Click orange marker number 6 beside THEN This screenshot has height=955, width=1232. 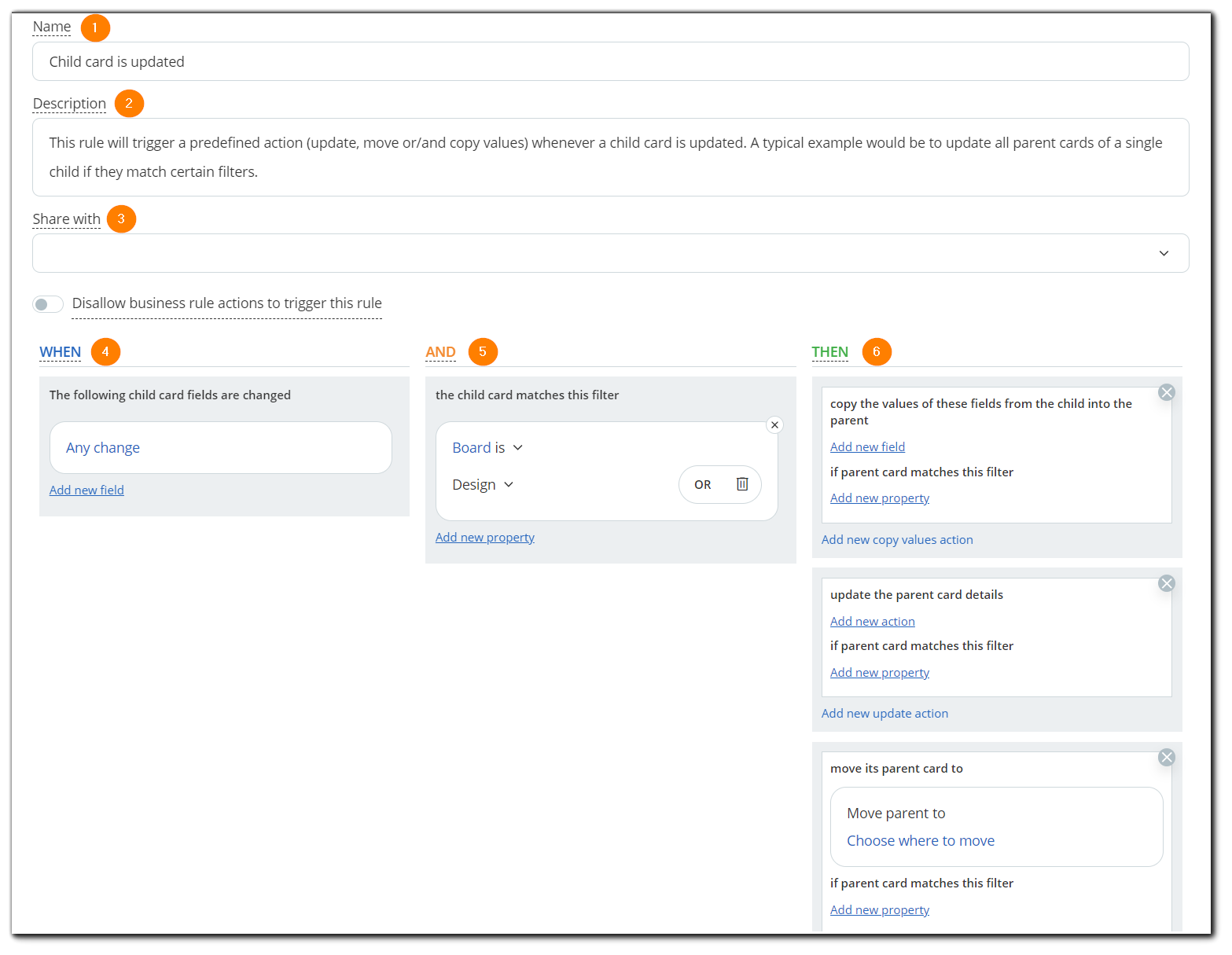pyautogui.click(x=877, y=351)
